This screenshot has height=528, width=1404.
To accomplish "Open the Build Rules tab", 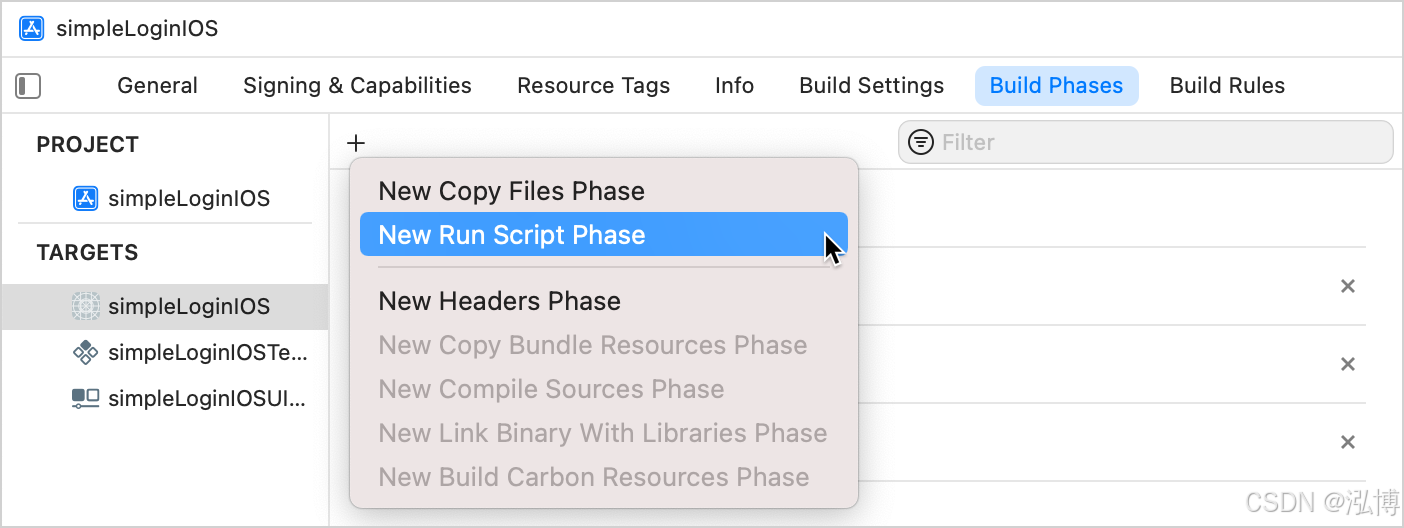I will coord(1227,86).
